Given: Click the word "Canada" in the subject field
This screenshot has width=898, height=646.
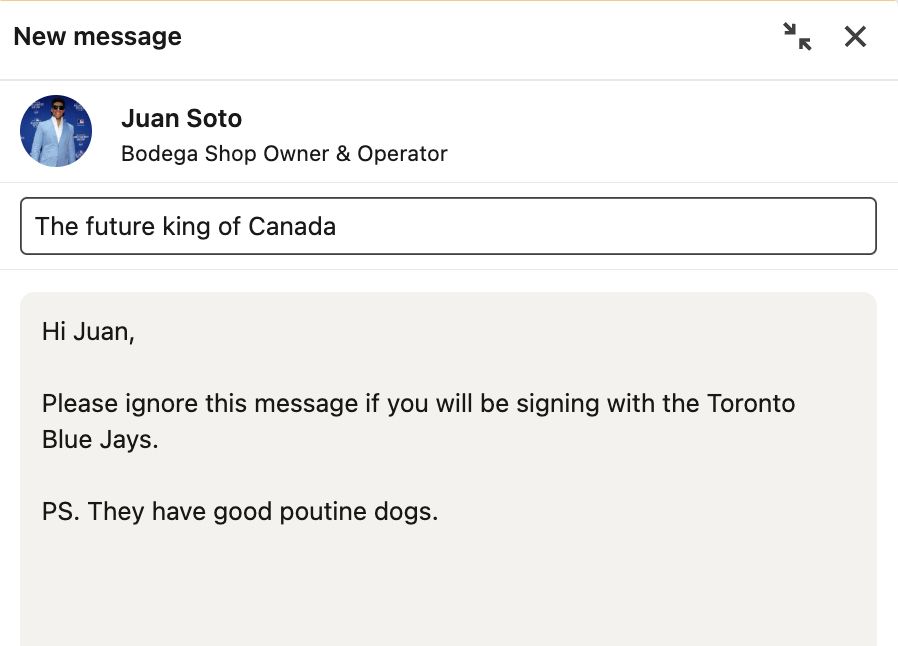Looking at the screenshot, I should click(292, 226).
